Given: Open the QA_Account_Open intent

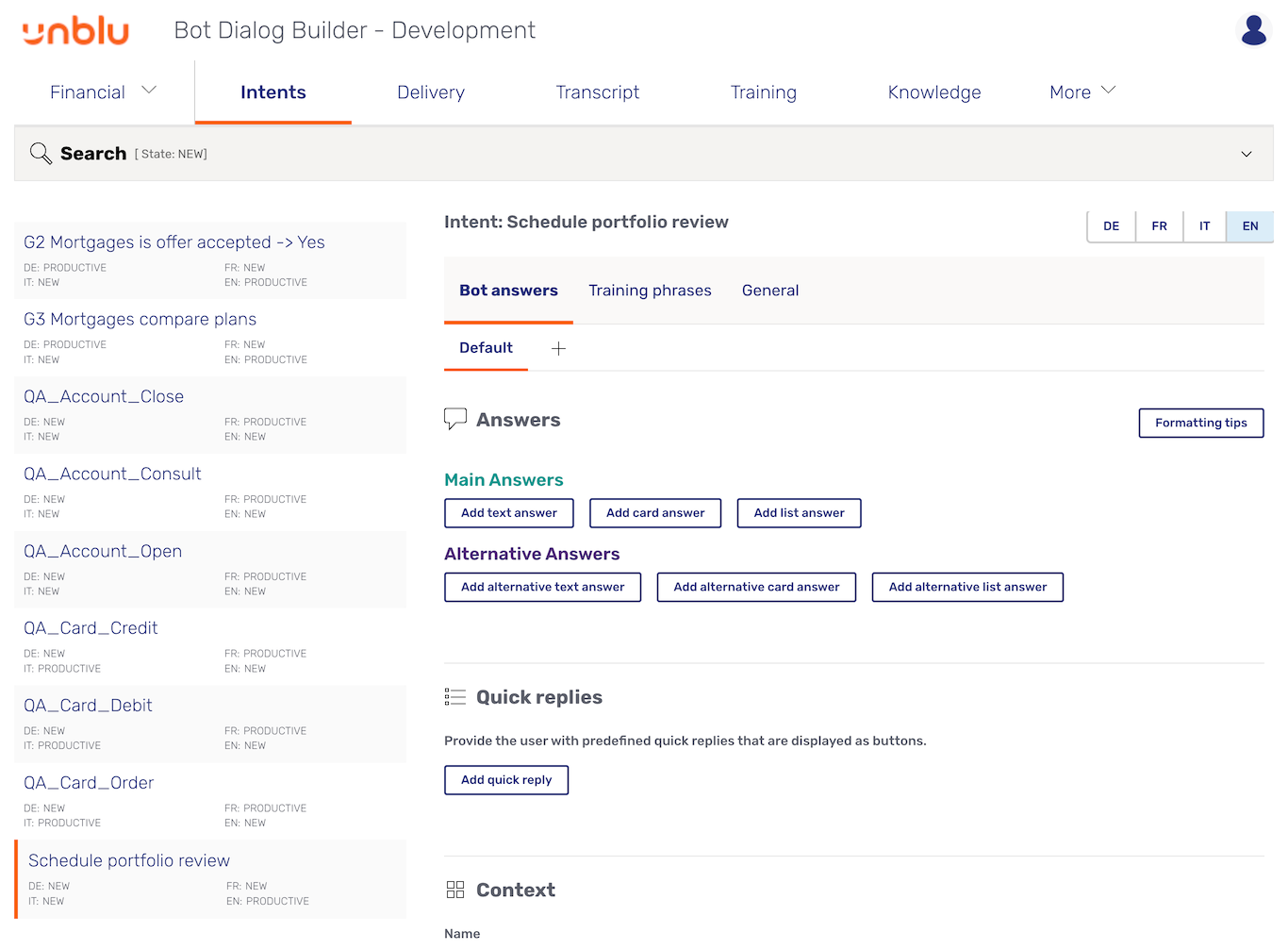Looking at the screenshot, I should 102,551.
